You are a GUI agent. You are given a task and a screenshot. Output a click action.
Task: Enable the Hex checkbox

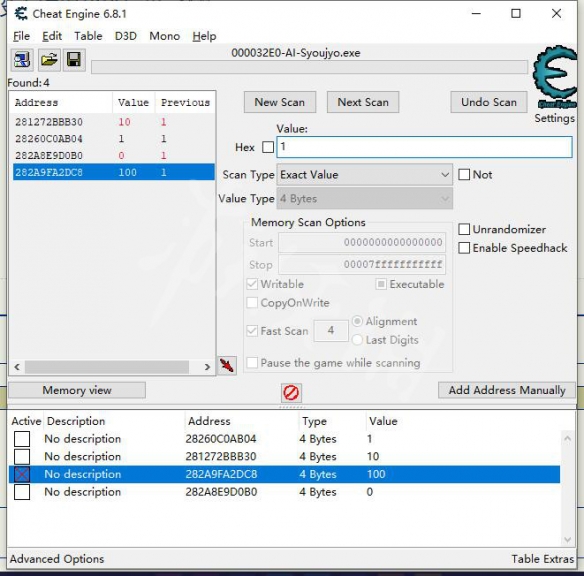click(x=268, y=147)
